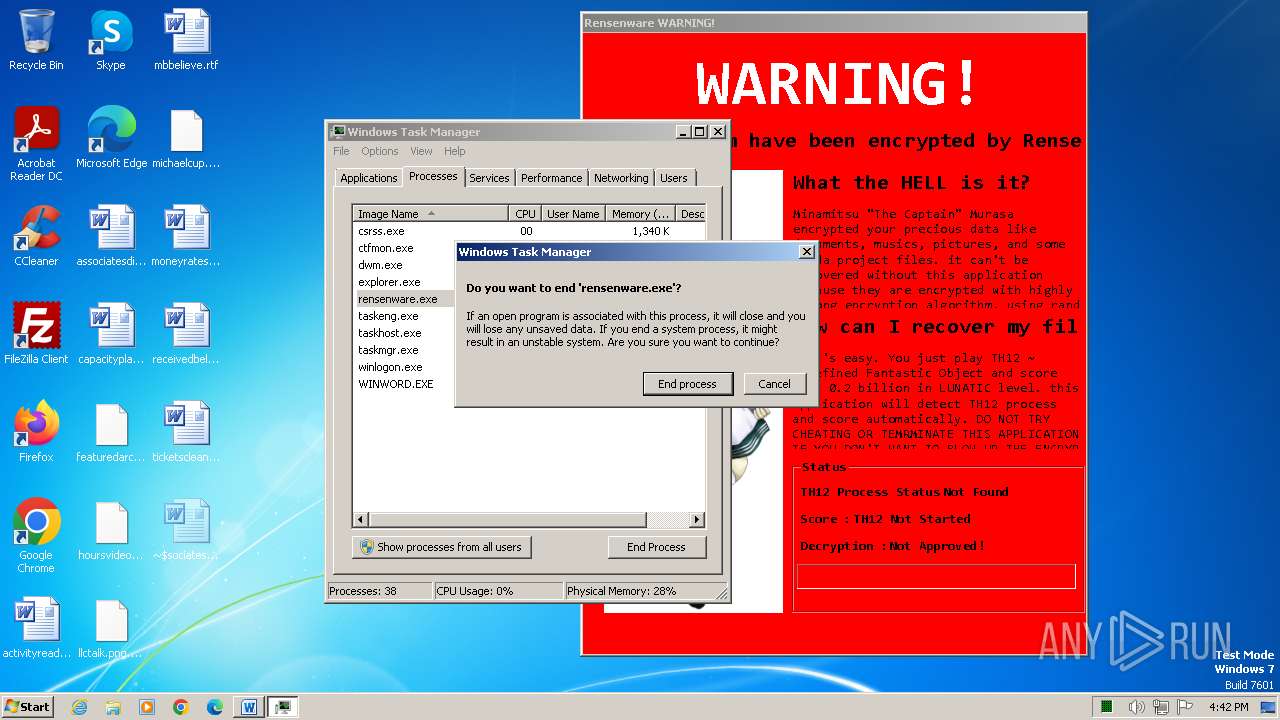Viewport: 1280px width, 720px height.
Task: Select the llctalk.png file icon
Action: click(110, 628)
